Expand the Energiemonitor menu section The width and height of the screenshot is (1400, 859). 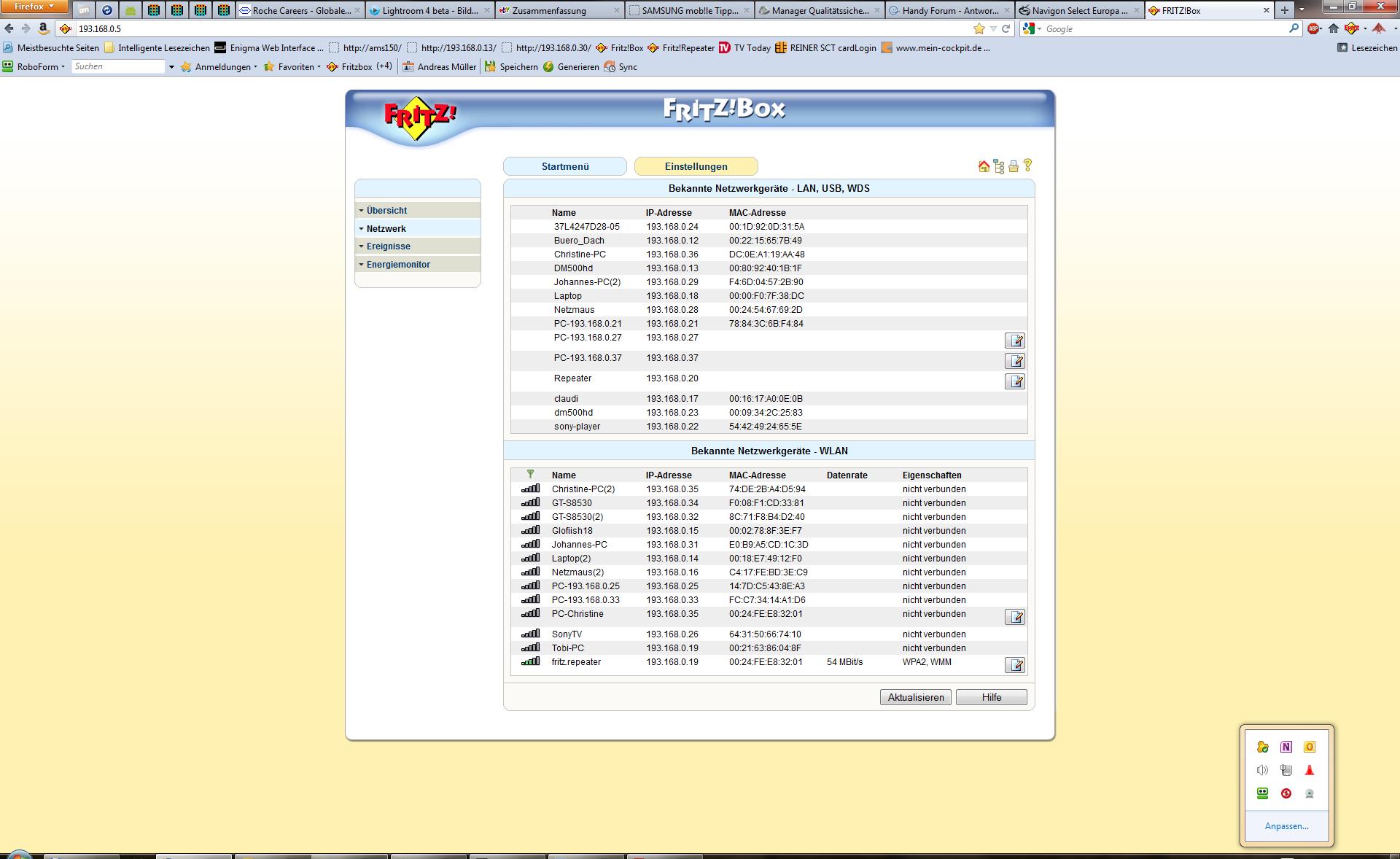pyautogui.click(x=418, y=264)
